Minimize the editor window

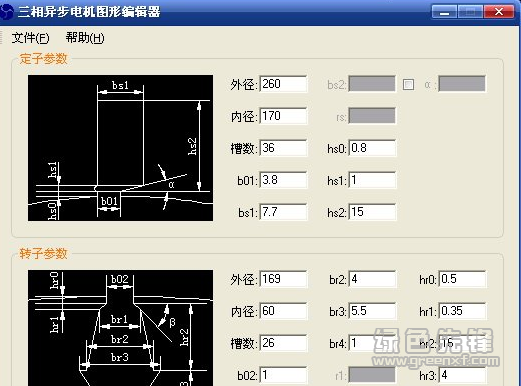pos(444,12)
